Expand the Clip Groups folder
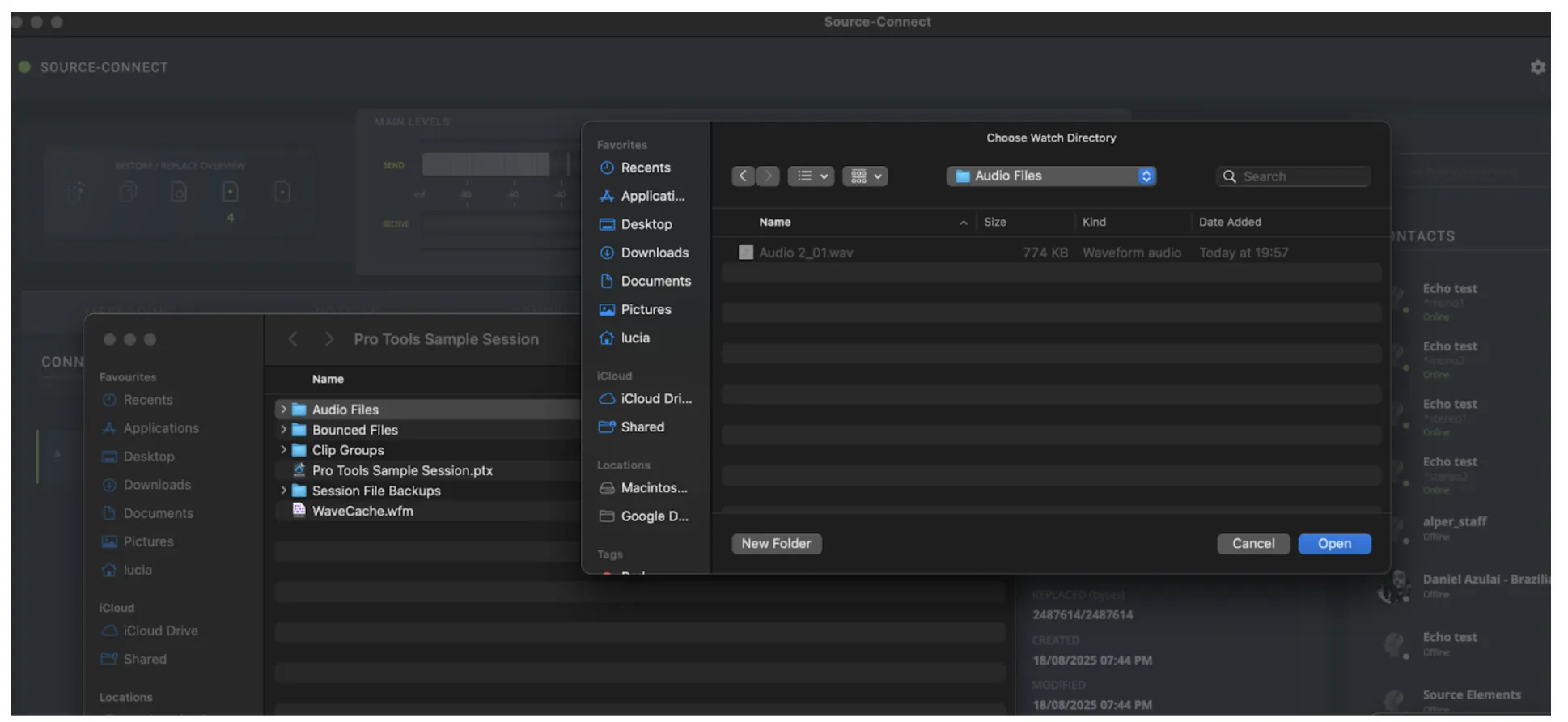The width and height of the screenshot is (1568, 722). tap(283, 450)
